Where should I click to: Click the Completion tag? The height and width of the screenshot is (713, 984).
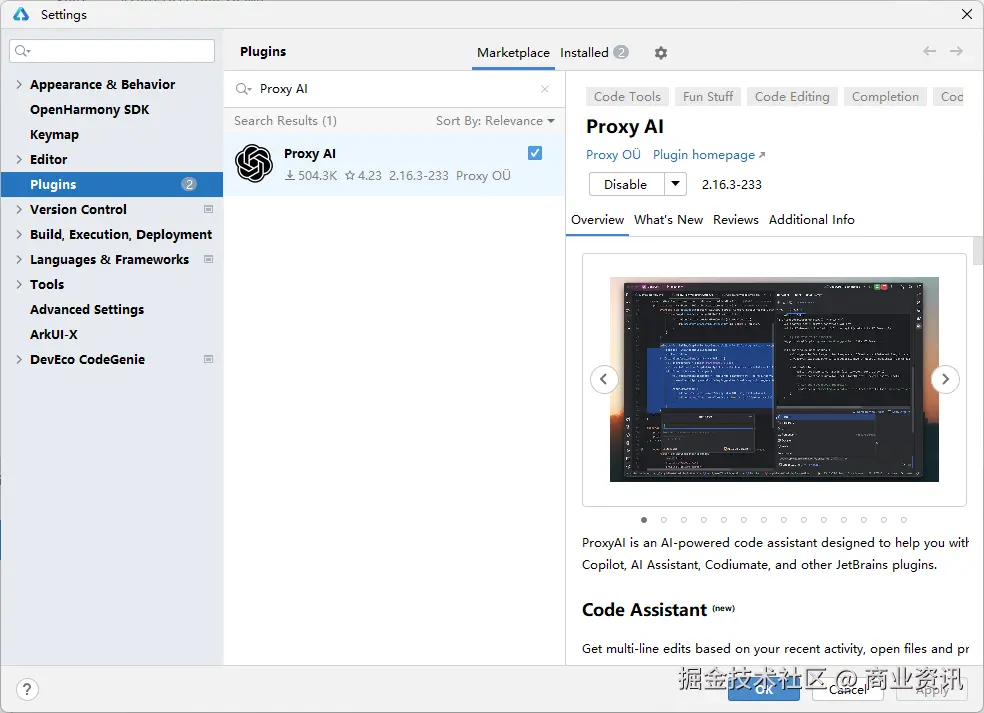point(885,97)
